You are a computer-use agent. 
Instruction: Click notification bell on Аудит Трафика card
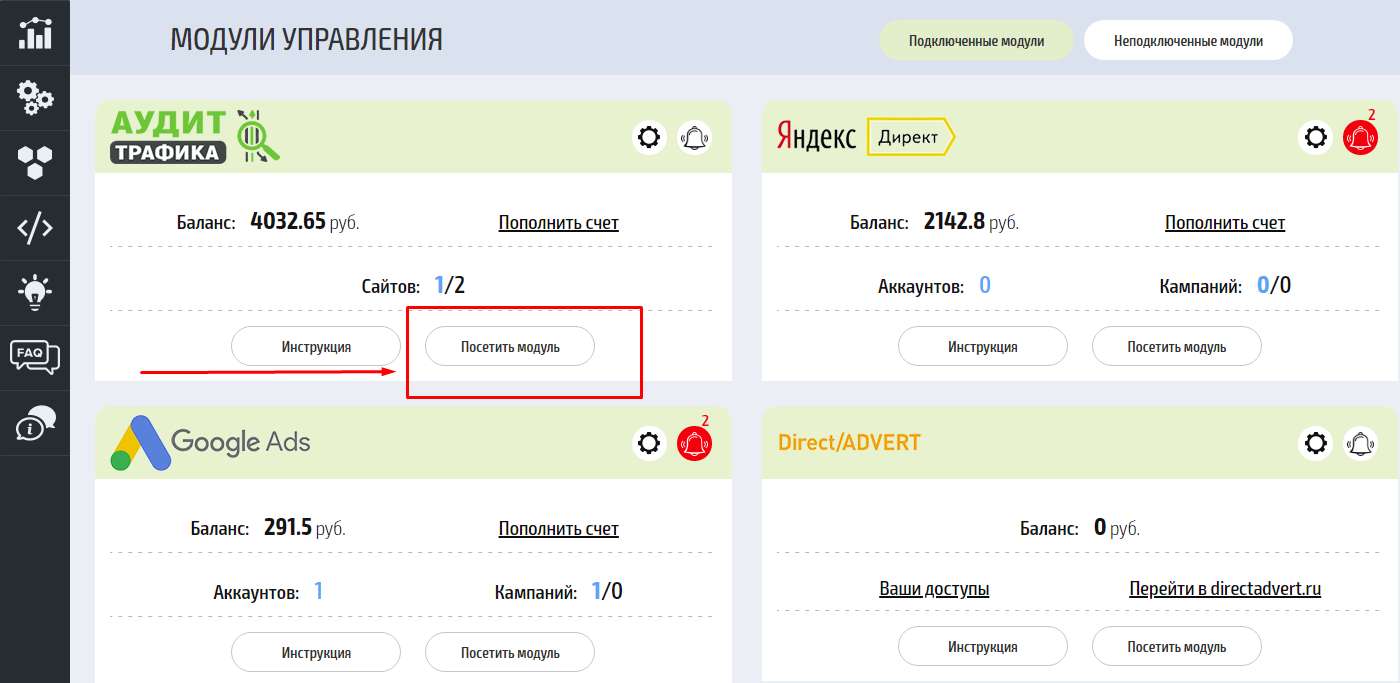(694, 137)
